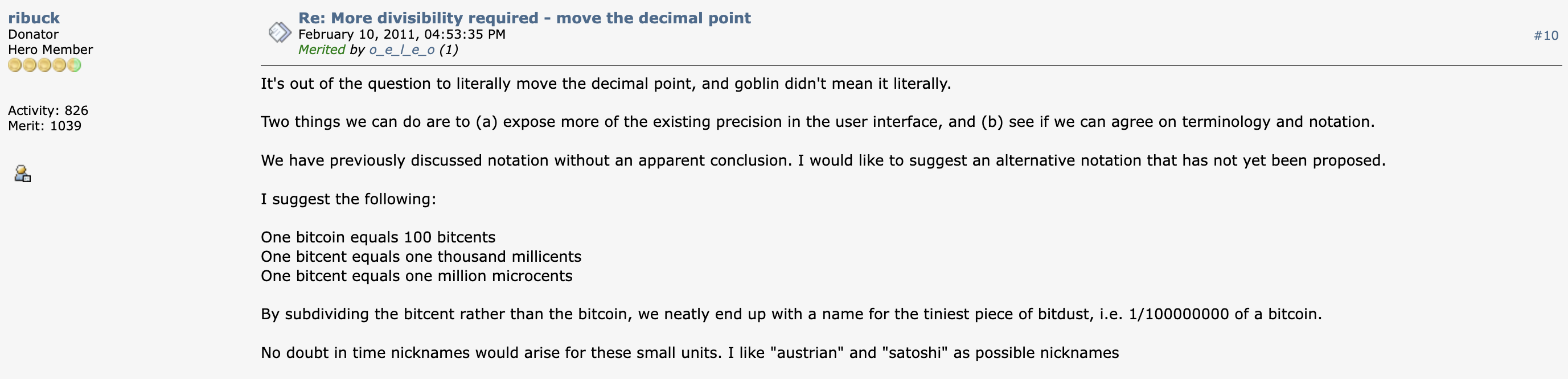1568x379 pixels.
Task: Open the #10 post permalink
Action: (1545, 36)
